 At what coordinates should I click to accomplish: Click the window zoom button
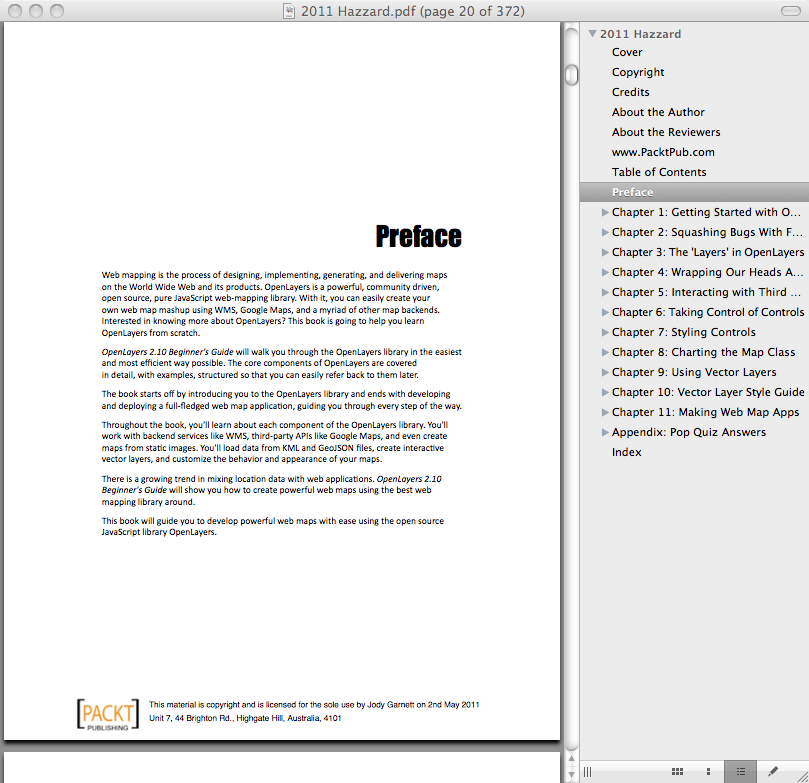click(x=57, y=11)
